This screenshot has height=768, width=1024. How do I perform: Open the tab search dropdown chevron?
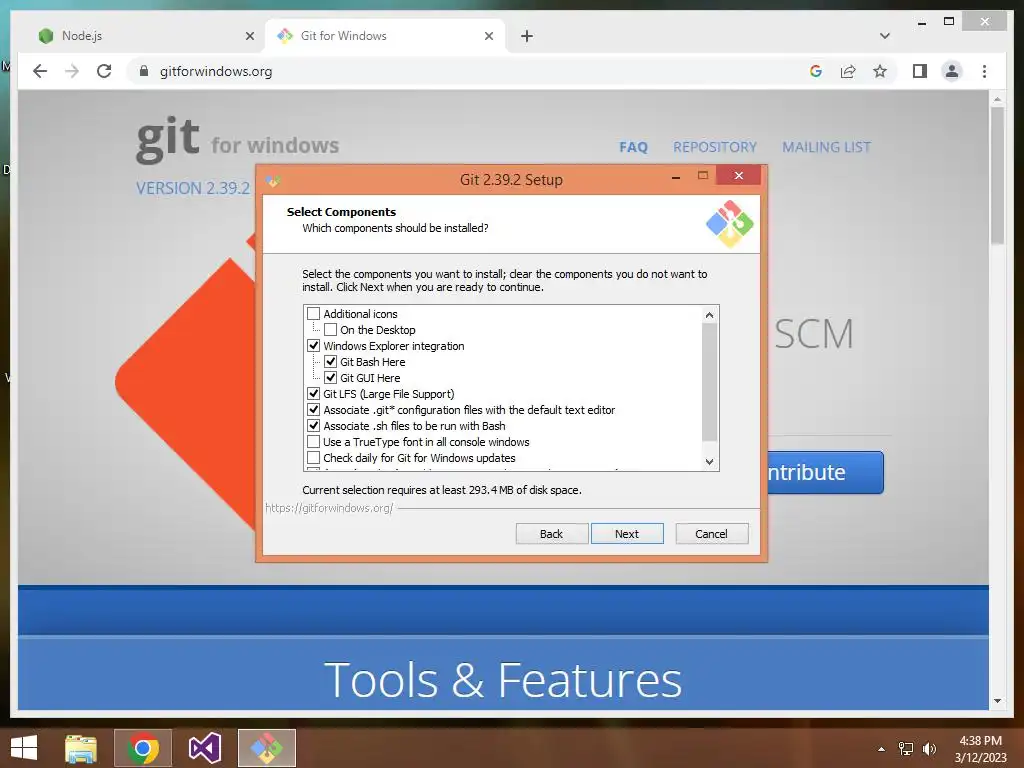[x=885, y=36]
